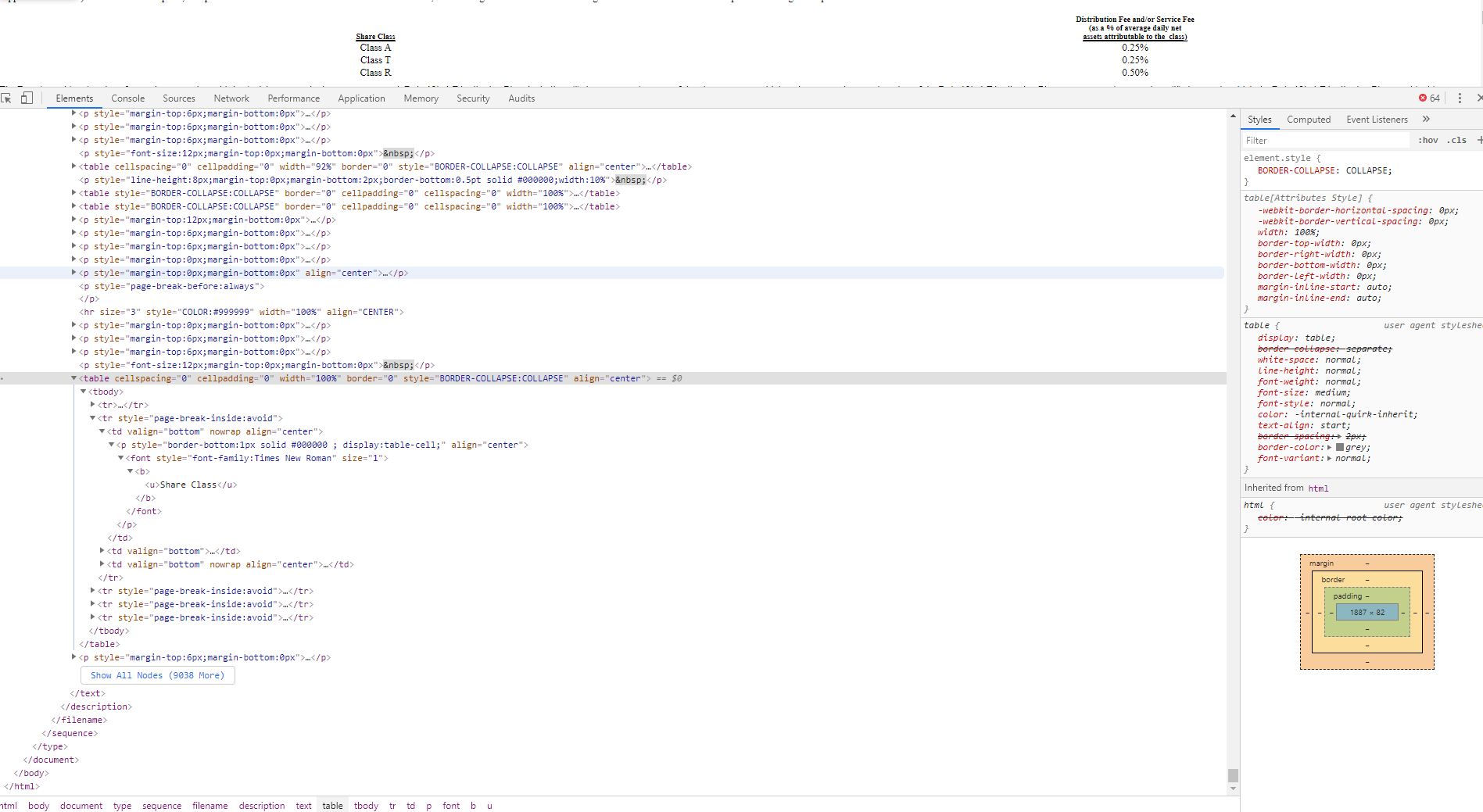Toggle device toolbar icon
The height and width of the screenshot is (812, 1483).
pyautogui.click(x=27, y=98)
